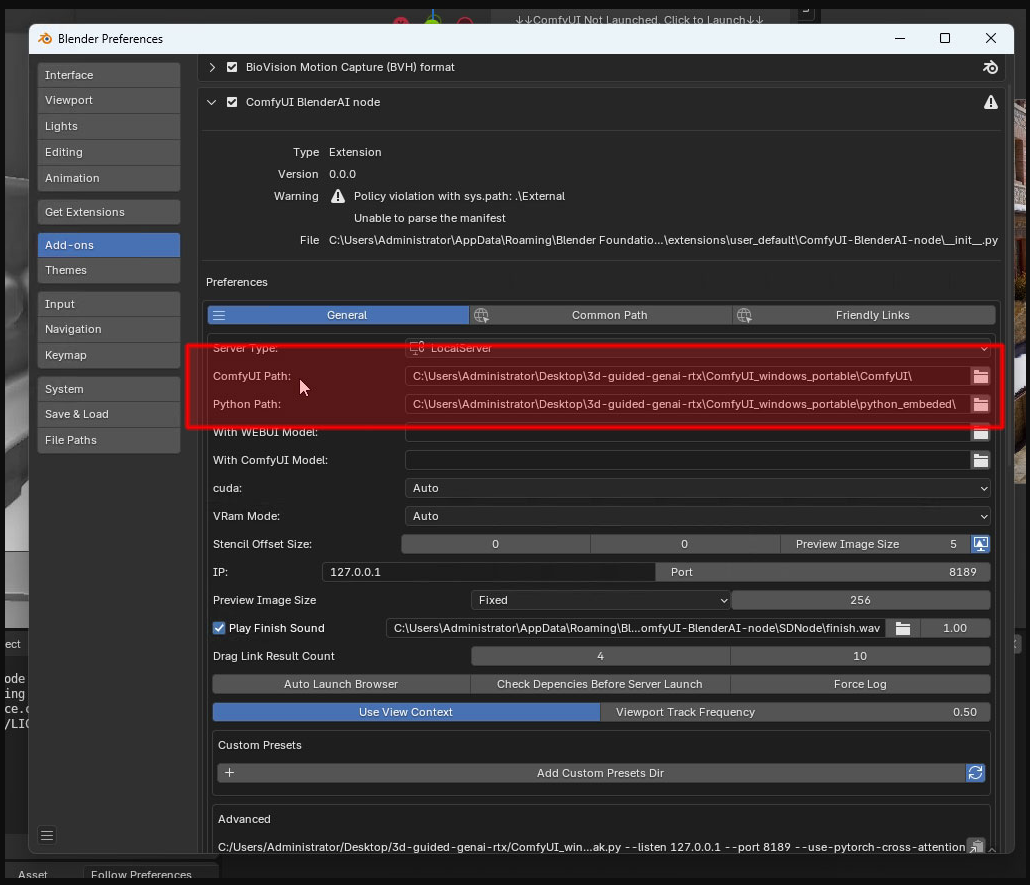Open the hamburger menu below the preferences sidebar
The width and height of the screenshot is (1030, 885).
click(47, 836)
